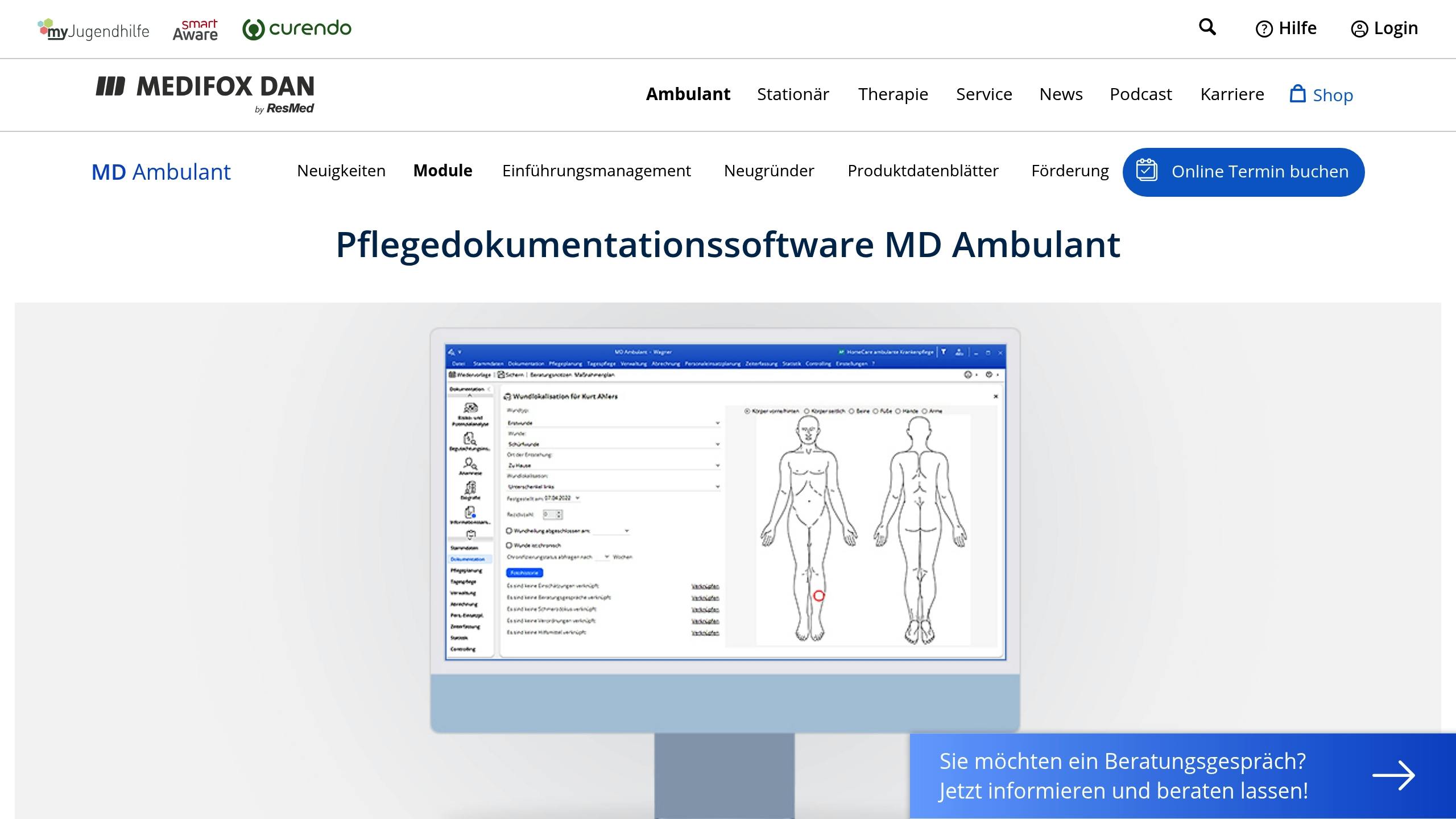Click the MEDIFOX DAN by ResMed logo

tap(205, 94)
